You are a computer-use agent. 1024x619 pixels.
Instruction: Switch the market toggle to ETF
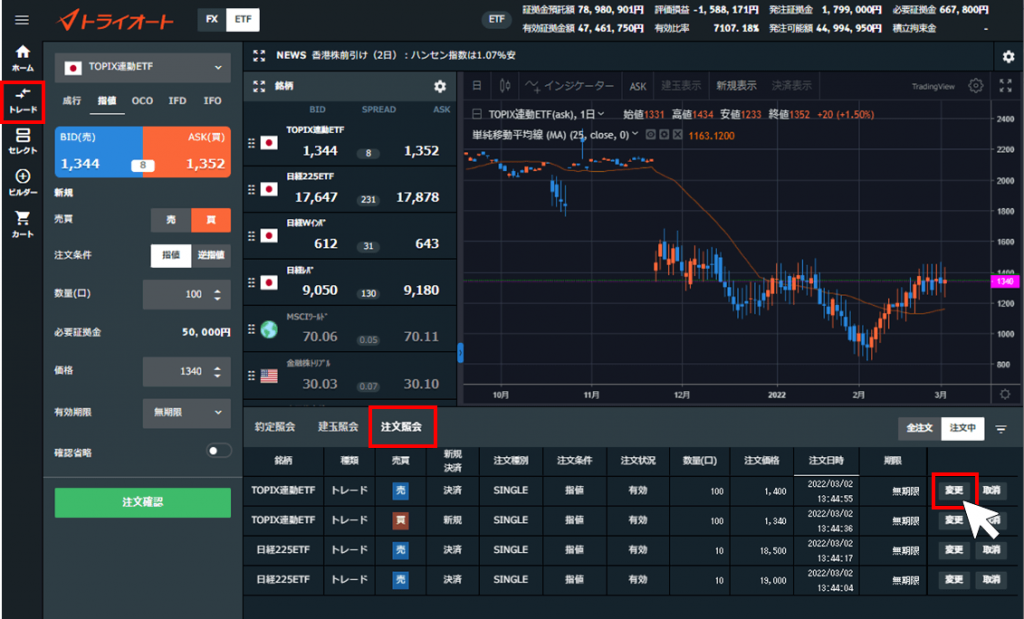[243, 20]
